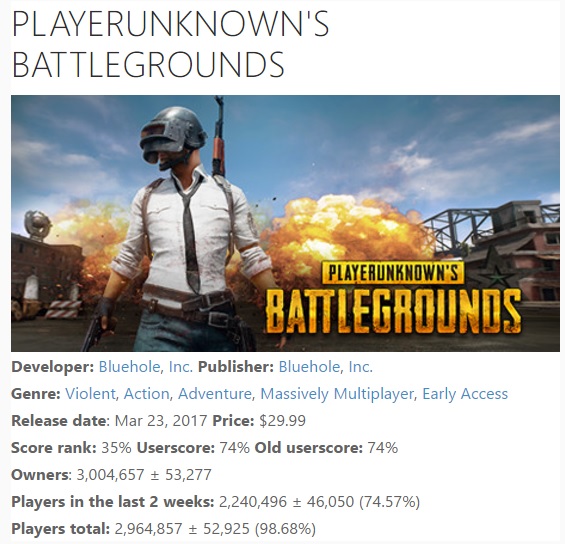Viewport: 565px width, 544px height.
Task: Open the Adventure genre link
Action: pos(214,393)
